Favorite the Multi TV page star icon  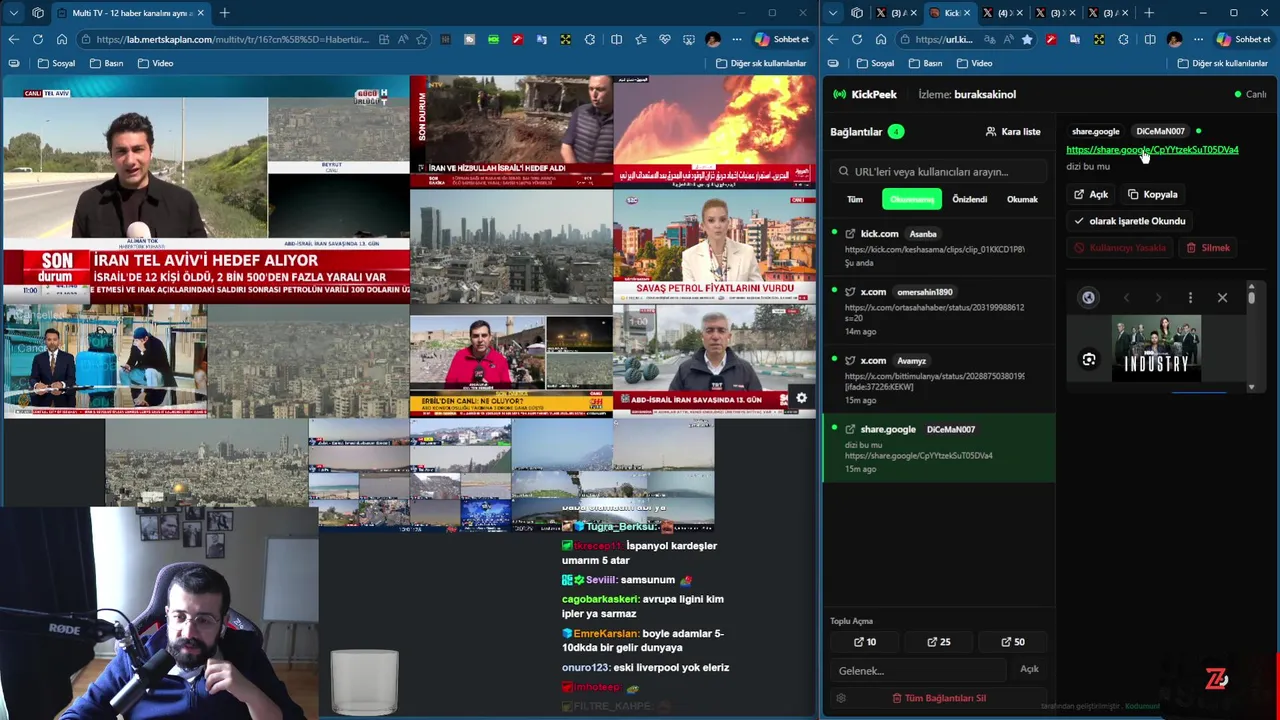point(422,39)
